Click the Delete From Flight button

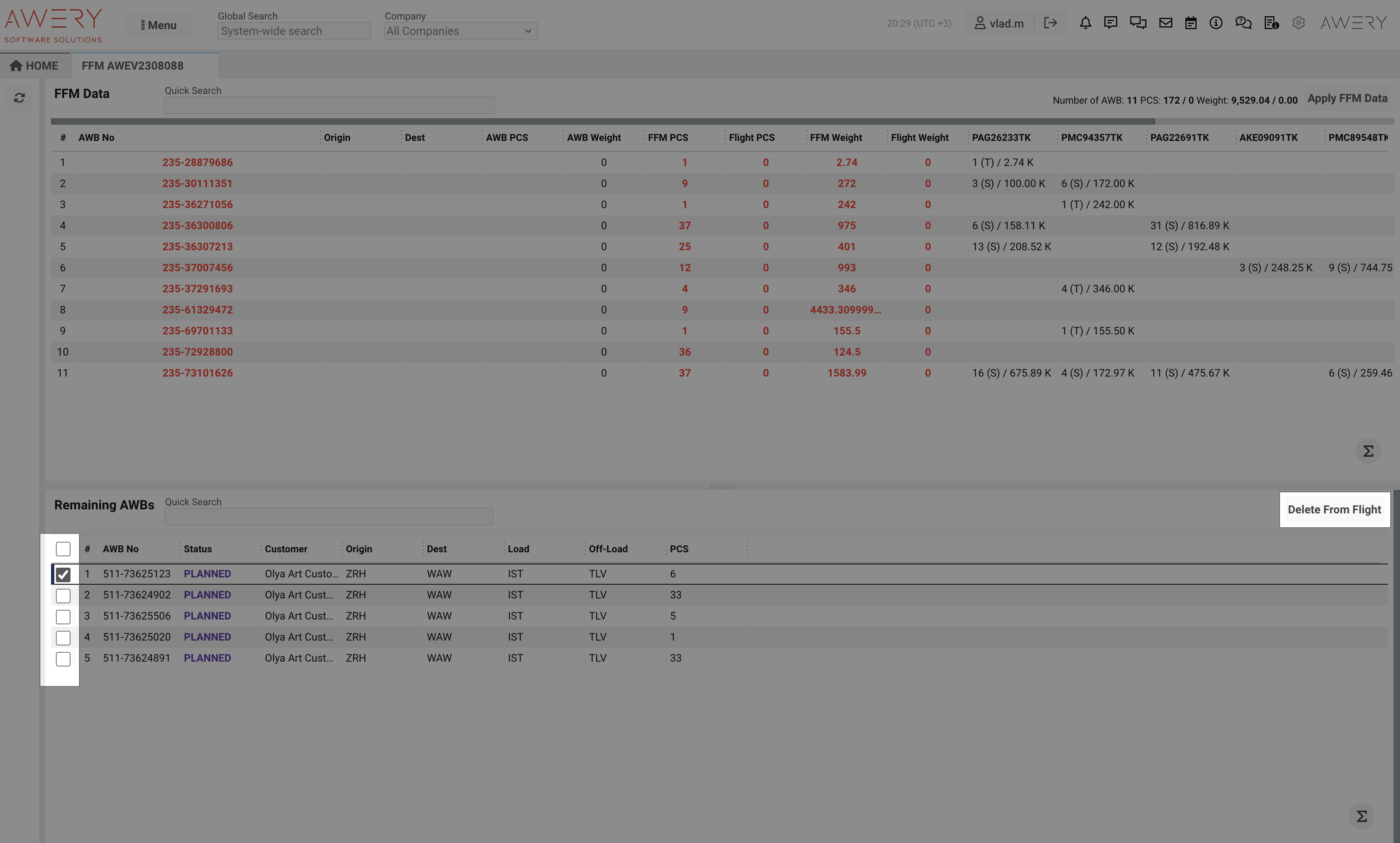coord(1334,509)
